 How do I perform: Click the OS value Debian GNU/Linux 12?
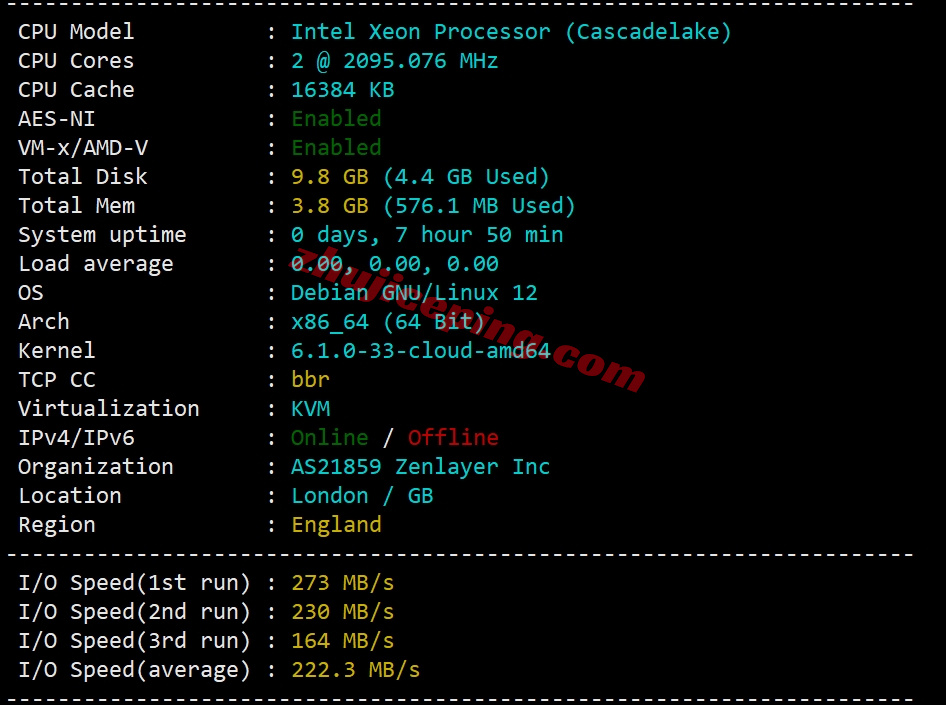pyautogui.click(x=414, y=293)
